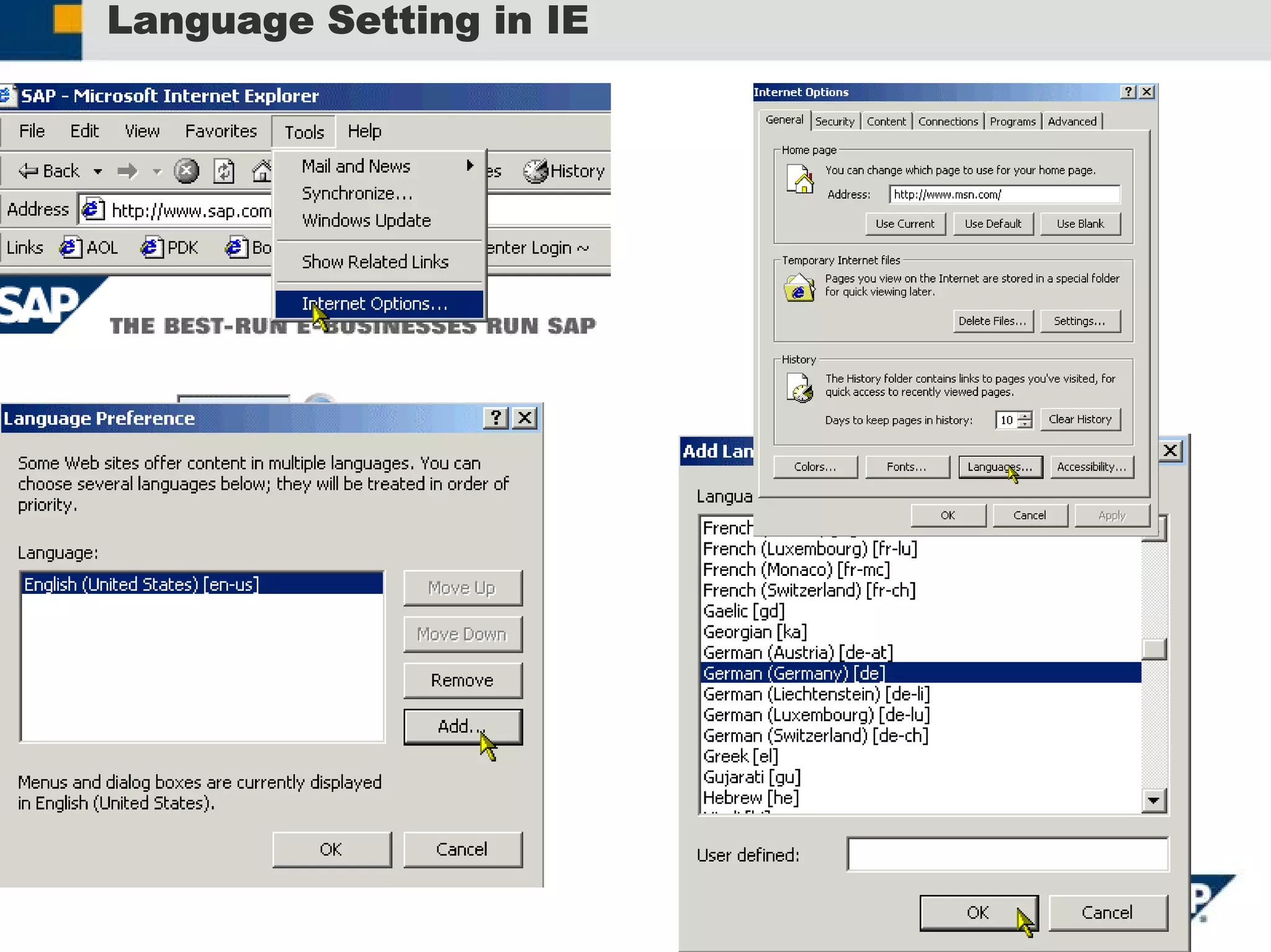Screen dimensions: 1271x952
Task: Click OK in Language Preference dialog
Action: tap(331, 849)
